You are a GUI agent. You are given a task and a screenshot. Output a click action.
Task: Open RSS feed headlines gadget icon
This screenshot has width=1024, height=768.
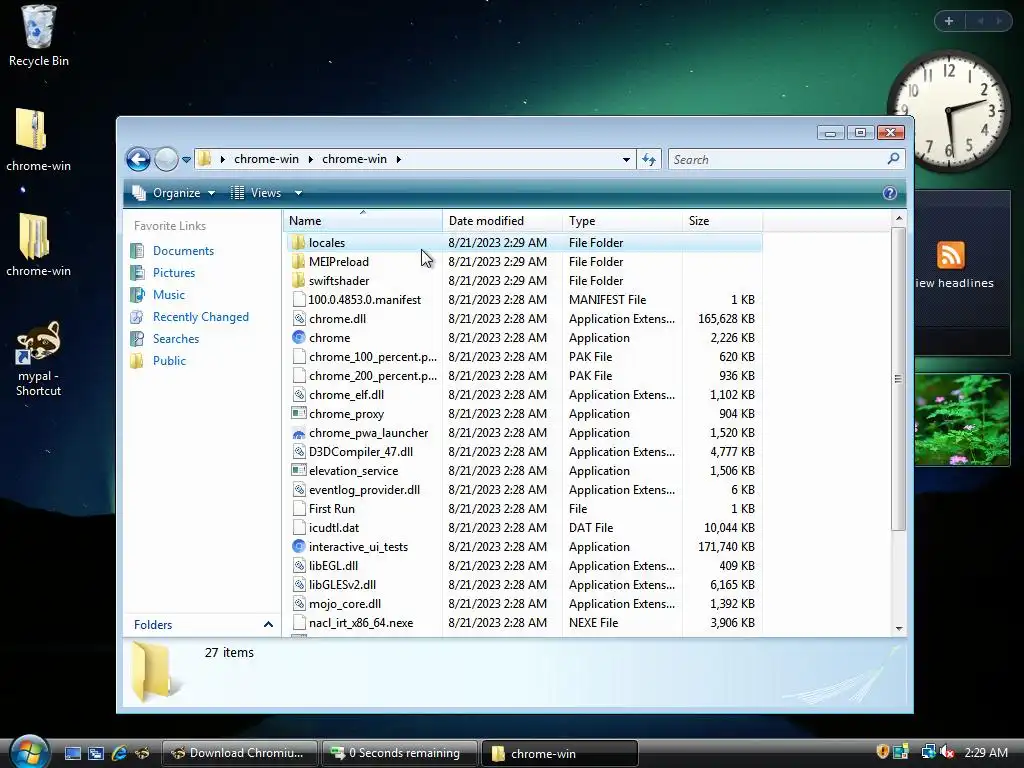coord(950,255)
